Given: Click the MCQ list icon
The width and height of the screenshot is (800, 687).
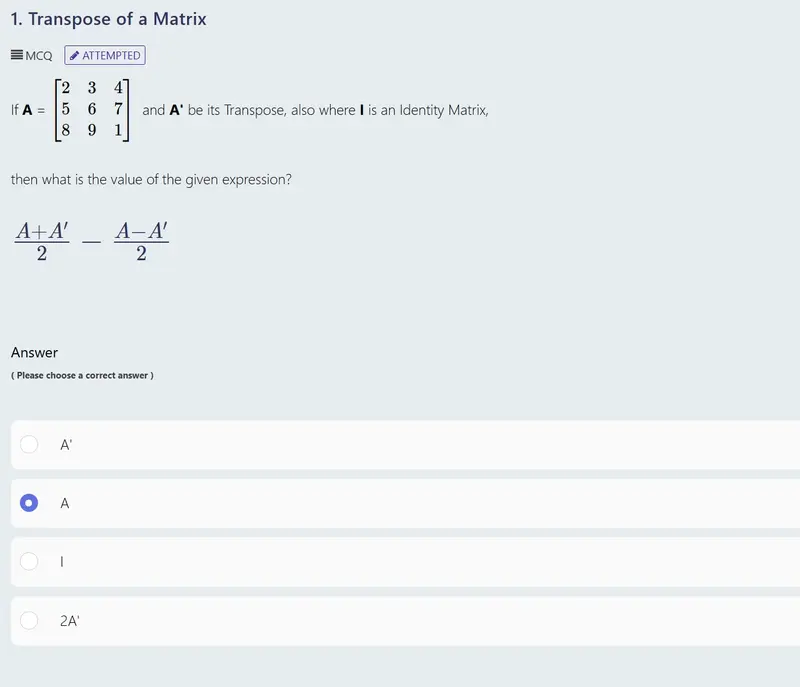Looking at the screenshot, I should coord(16,55).
